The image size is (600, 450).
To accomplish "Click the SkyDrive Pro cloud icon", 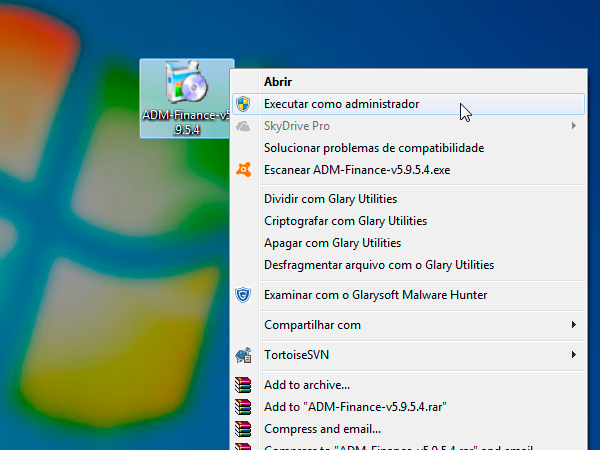I will click(x=243, y=126).
